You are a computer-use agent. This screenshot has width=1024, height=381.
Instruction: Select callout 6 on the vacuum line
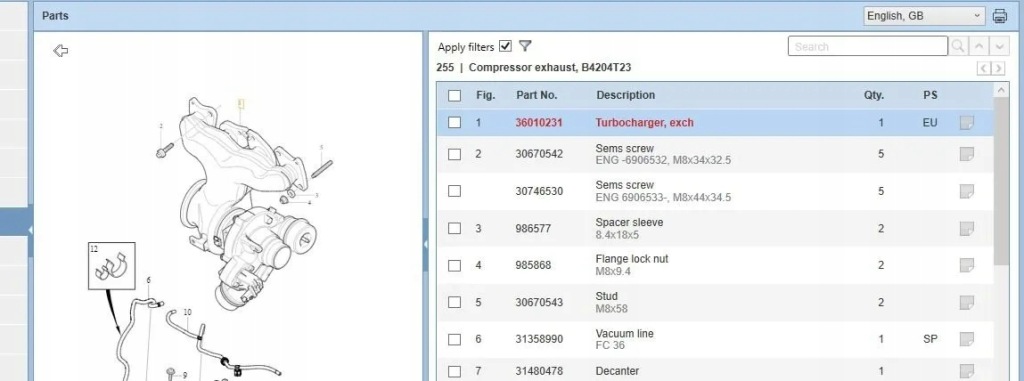click(148, 280)
